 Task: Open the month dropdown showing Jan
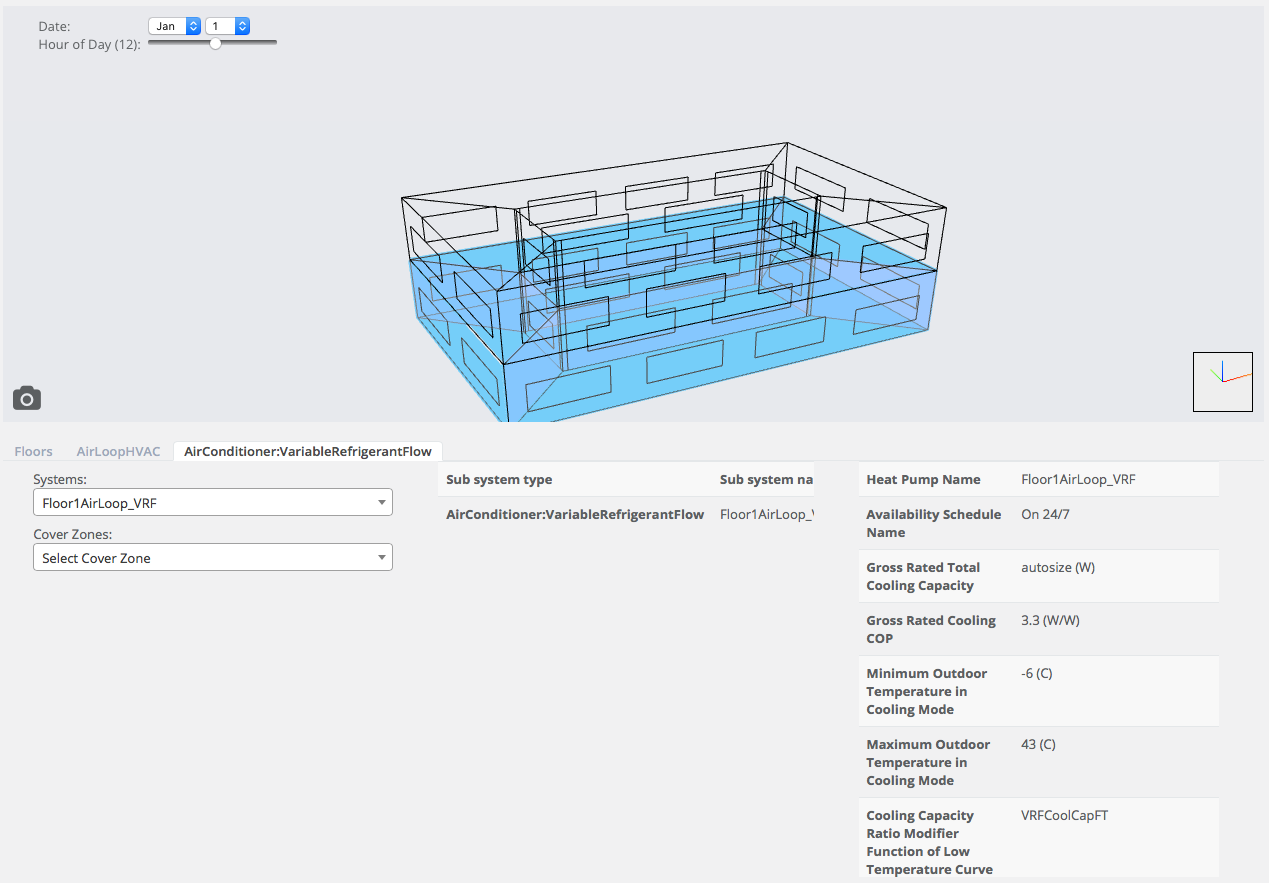[174, 26]
